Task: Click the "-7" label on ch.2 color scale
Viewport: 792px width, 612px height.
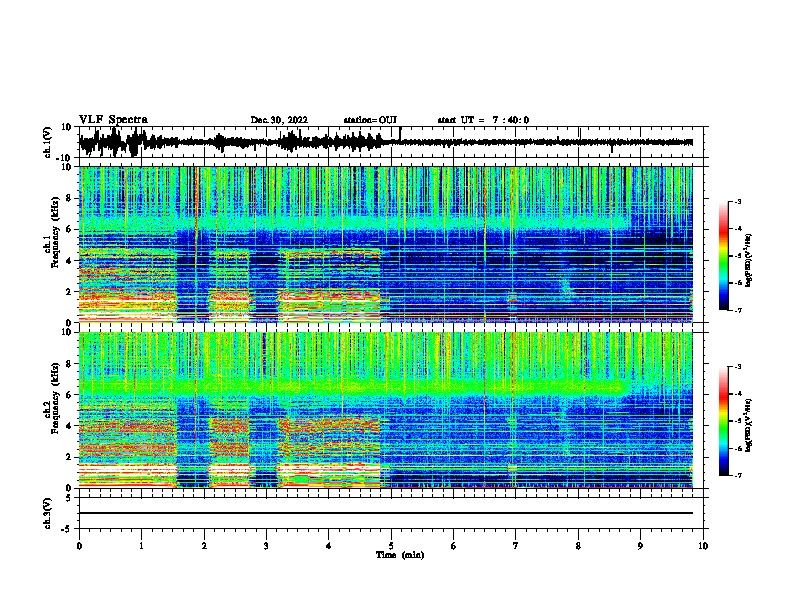Action: 737,476
